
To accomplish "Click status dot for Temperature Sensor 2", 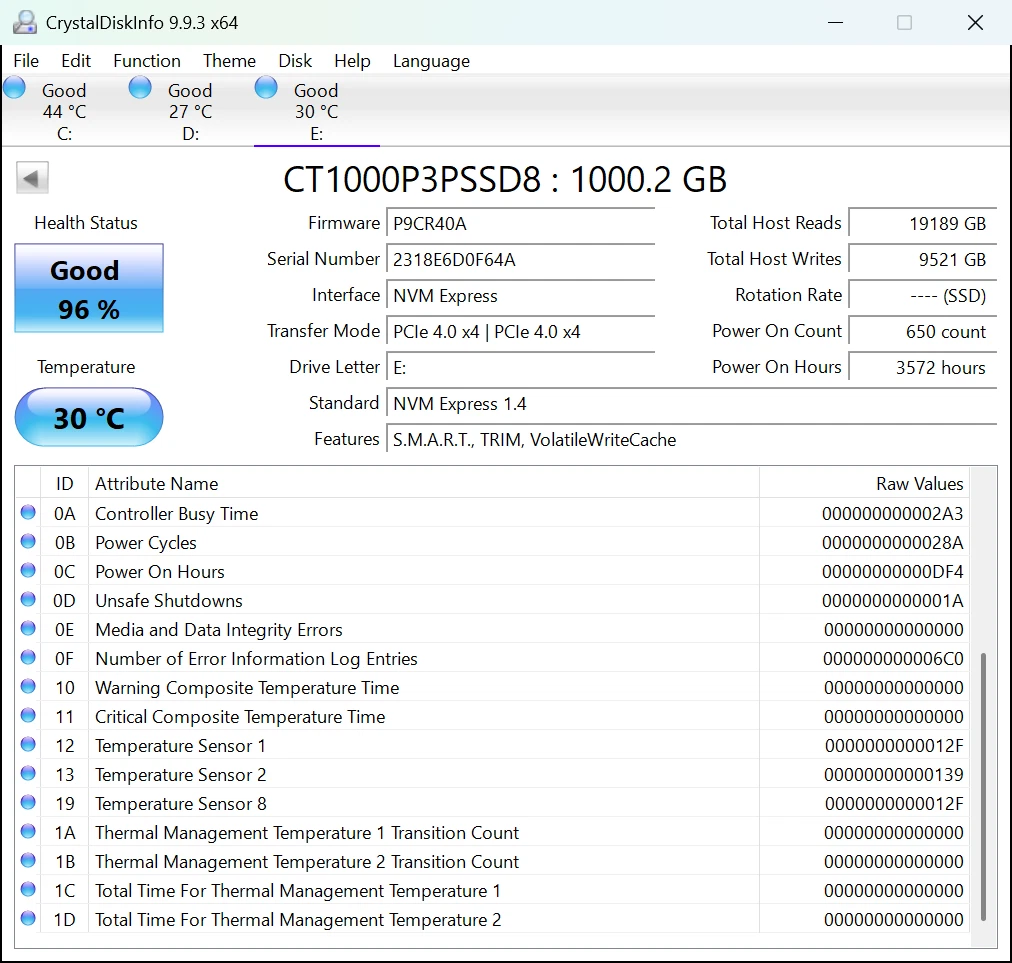I will point(28,773).
